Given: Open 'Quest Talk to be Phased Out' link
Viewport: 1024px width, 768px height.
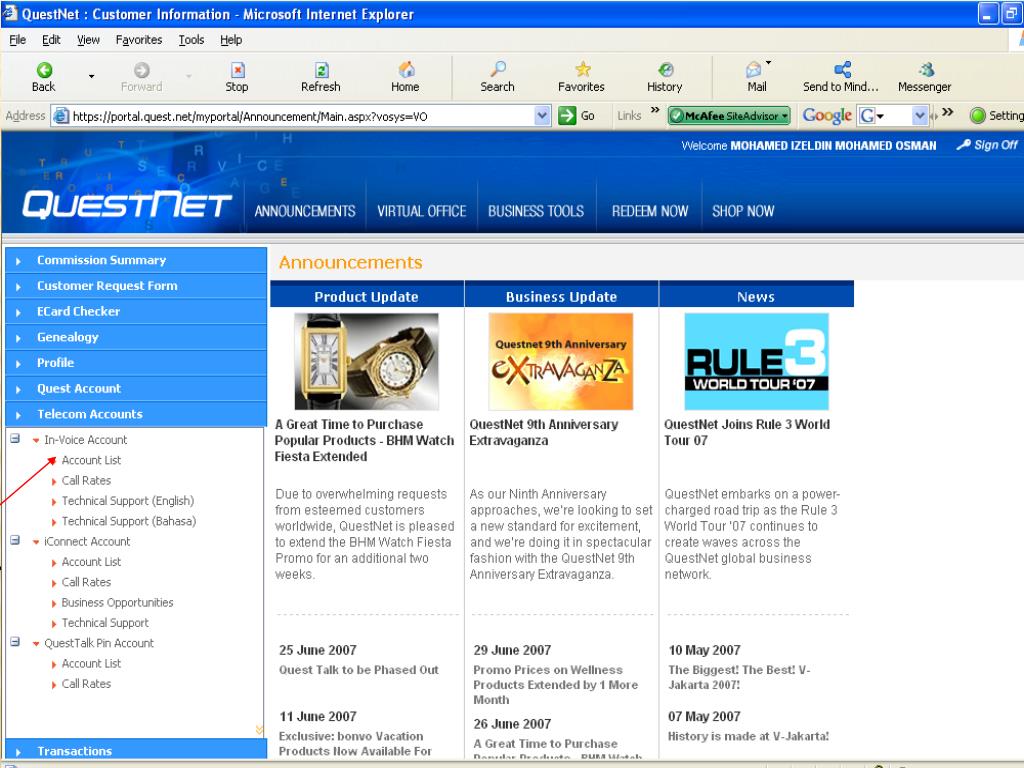Looking at the screenshot, I should (359, 669).
